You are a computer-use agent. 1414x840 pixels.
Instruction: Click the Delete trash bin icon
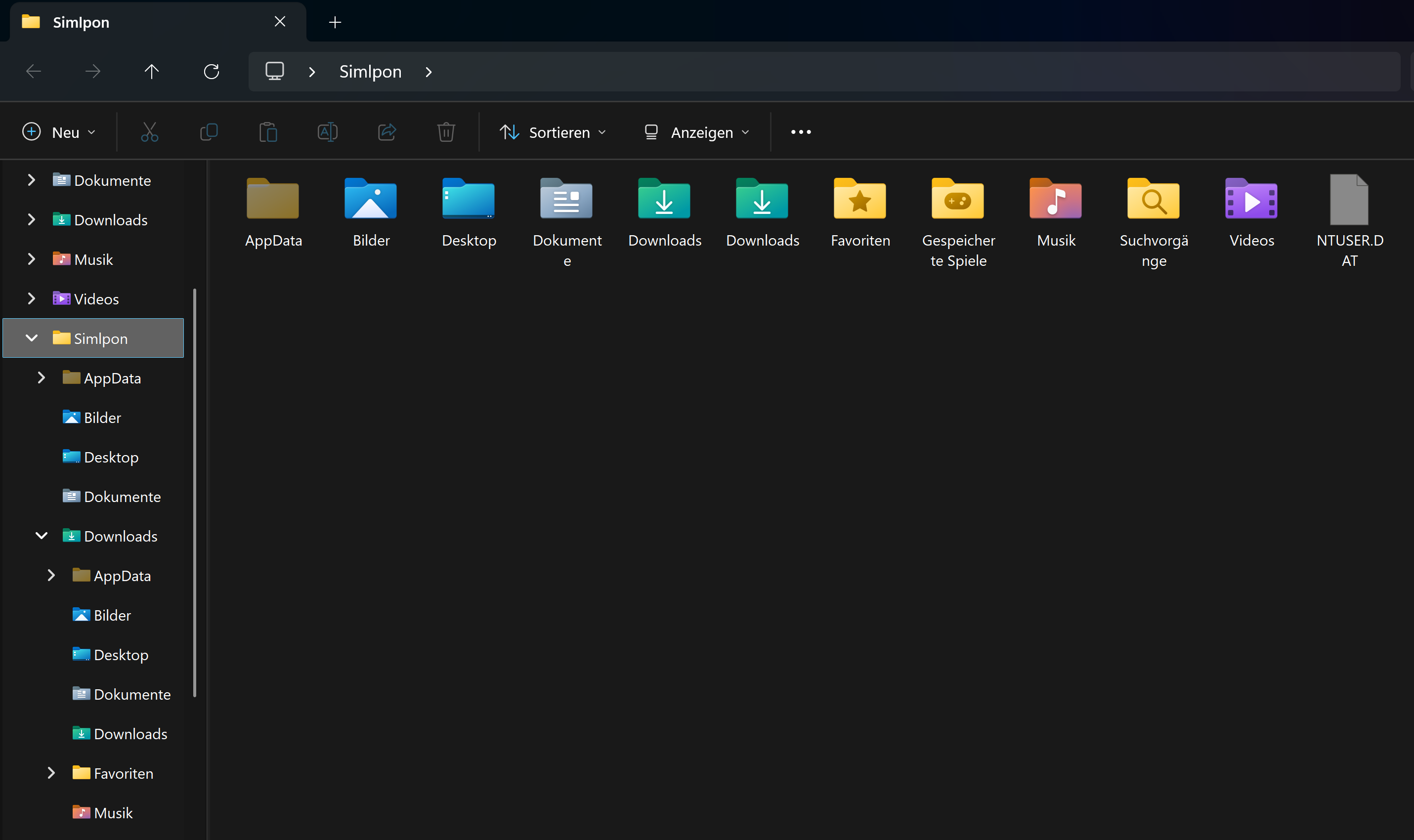[x=445, y=132]
